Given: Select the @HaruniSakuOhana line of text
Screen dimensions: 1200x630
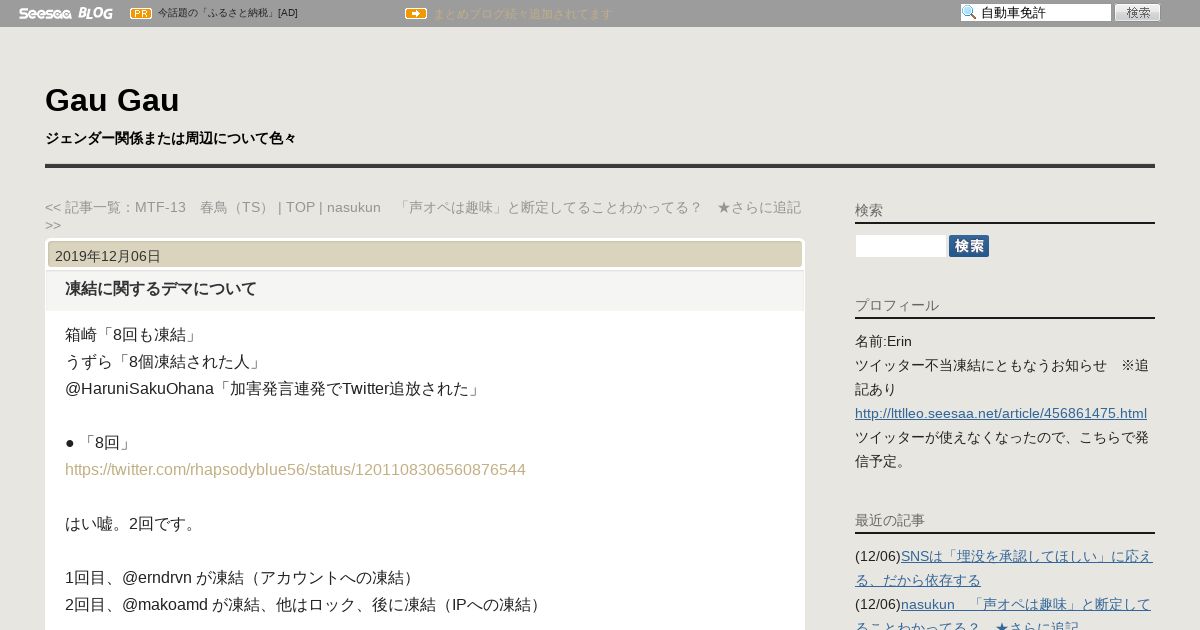Looking at the screenshot, I should (274, 389).
